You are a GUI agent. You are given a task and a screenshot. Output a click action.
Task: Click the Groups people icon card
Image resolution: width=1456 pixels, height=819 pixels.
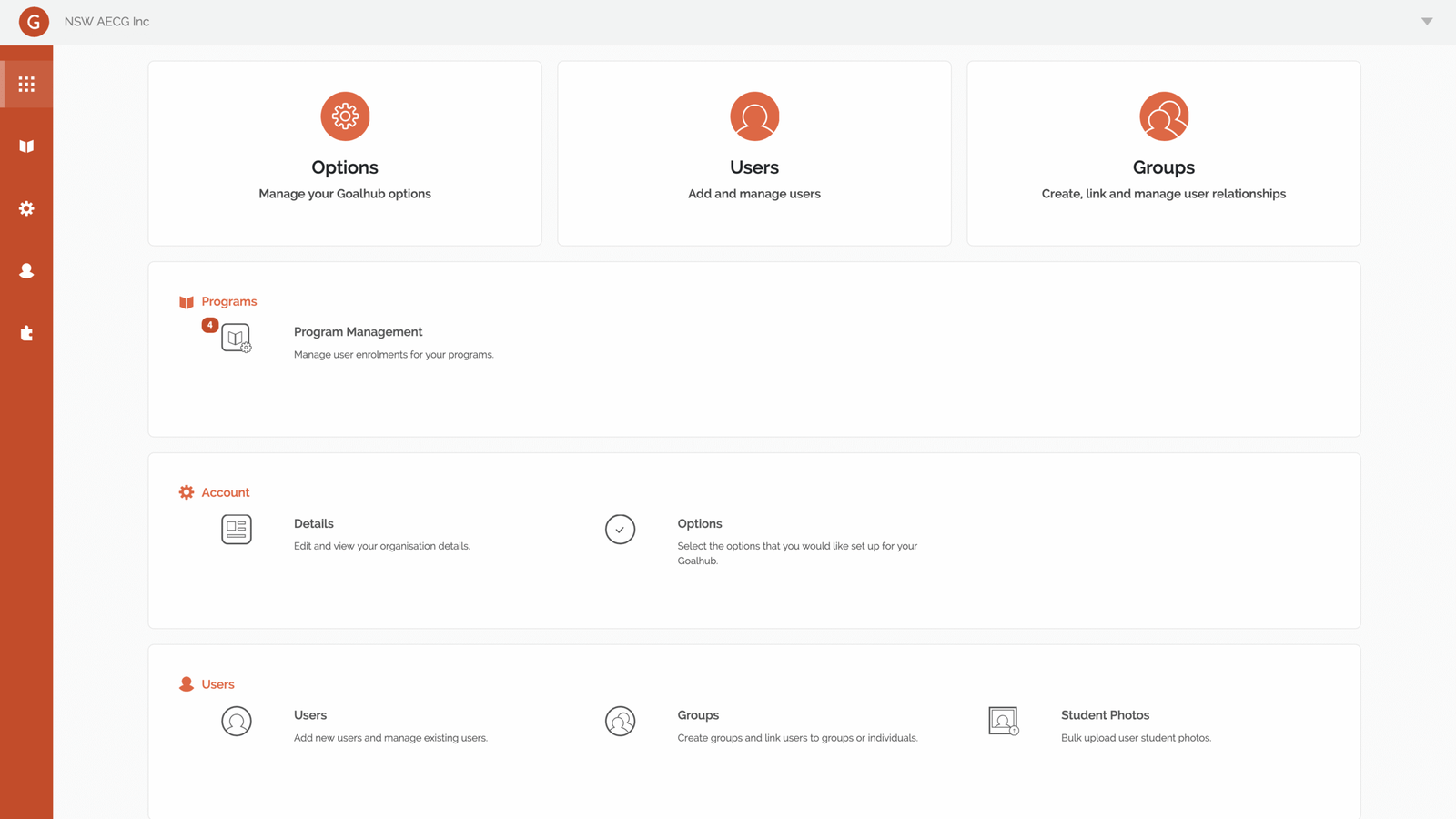1163,116
